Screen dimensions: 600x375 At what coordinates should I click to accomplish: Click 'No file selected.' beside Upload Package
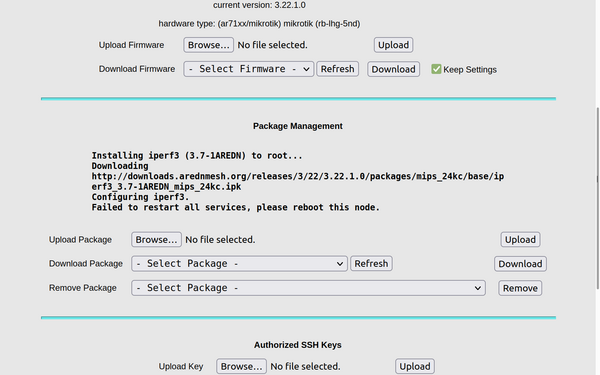pos(220,240)
